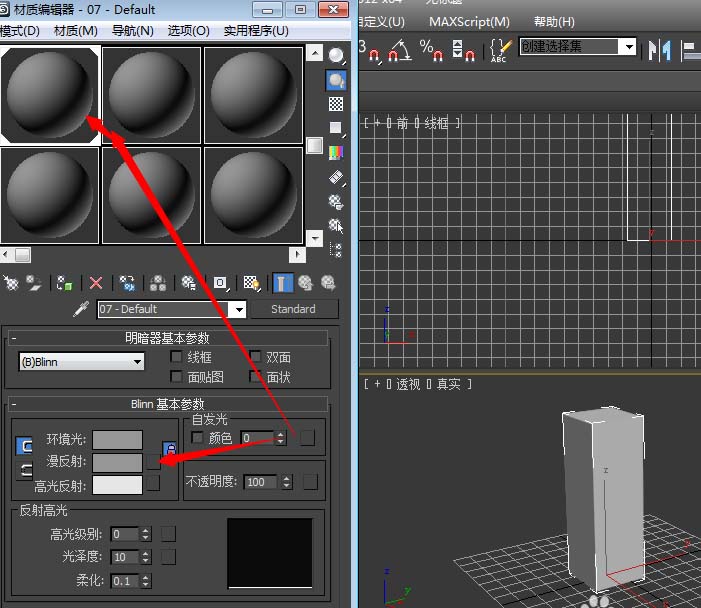Click the 不透明度 map button
Image resolution: width=701 pixels, height=608 pixels.
pos(310,482)
